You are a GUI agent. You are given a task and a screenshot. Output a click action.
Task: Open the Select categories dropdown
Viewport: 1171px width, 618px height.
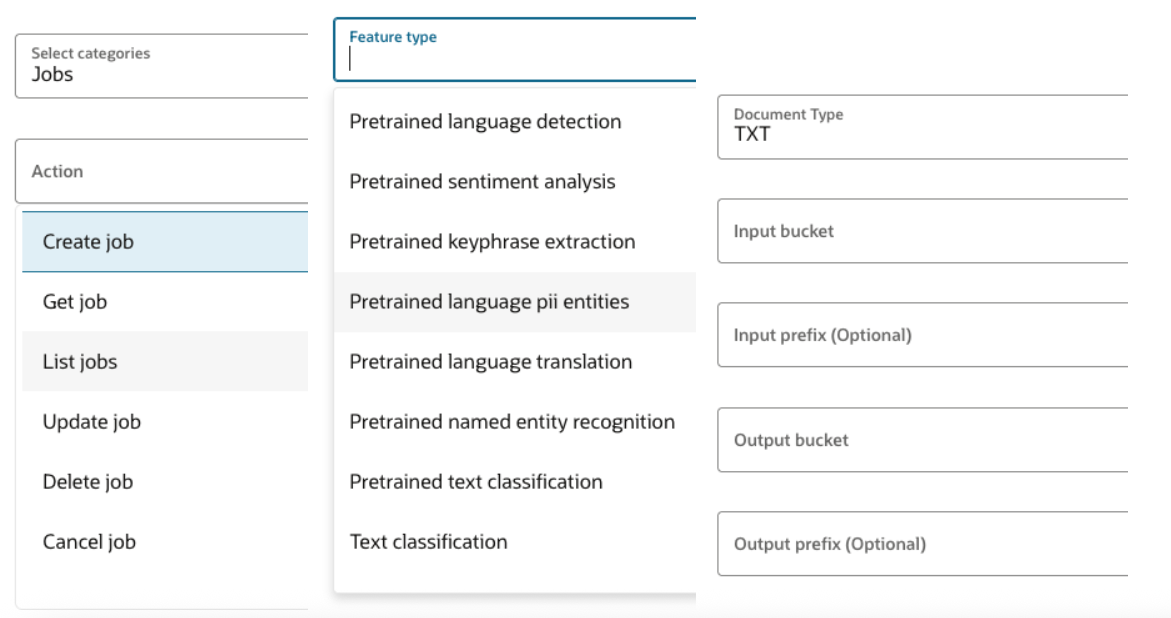tap(162, 66)
